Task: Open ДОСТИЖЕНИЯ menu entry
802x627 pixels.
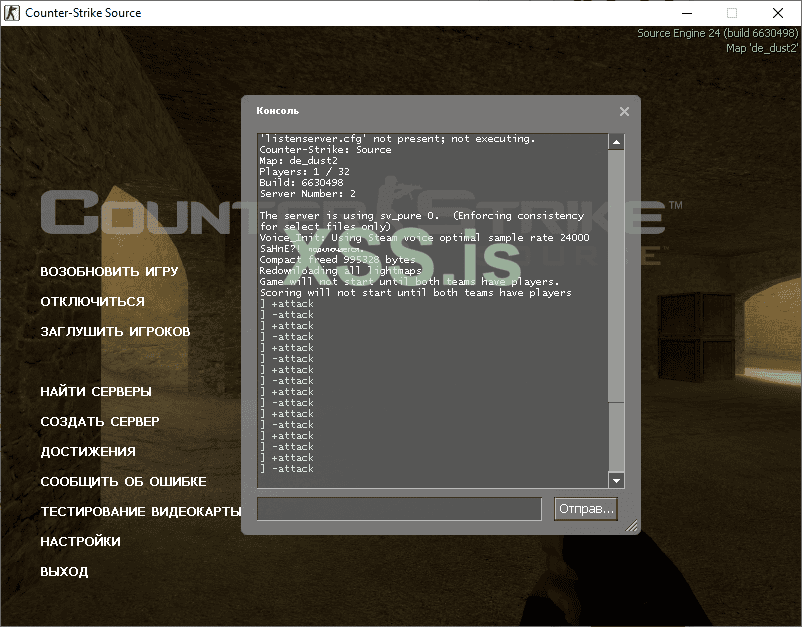Action: 88,452
